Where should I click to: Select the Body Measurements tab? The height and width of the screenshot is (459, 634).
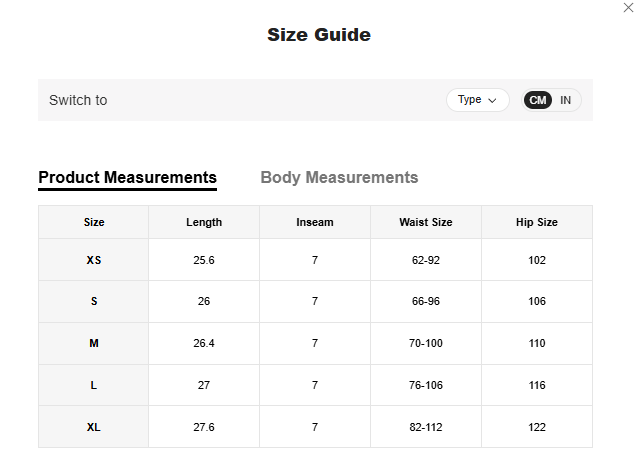(339, 178)
